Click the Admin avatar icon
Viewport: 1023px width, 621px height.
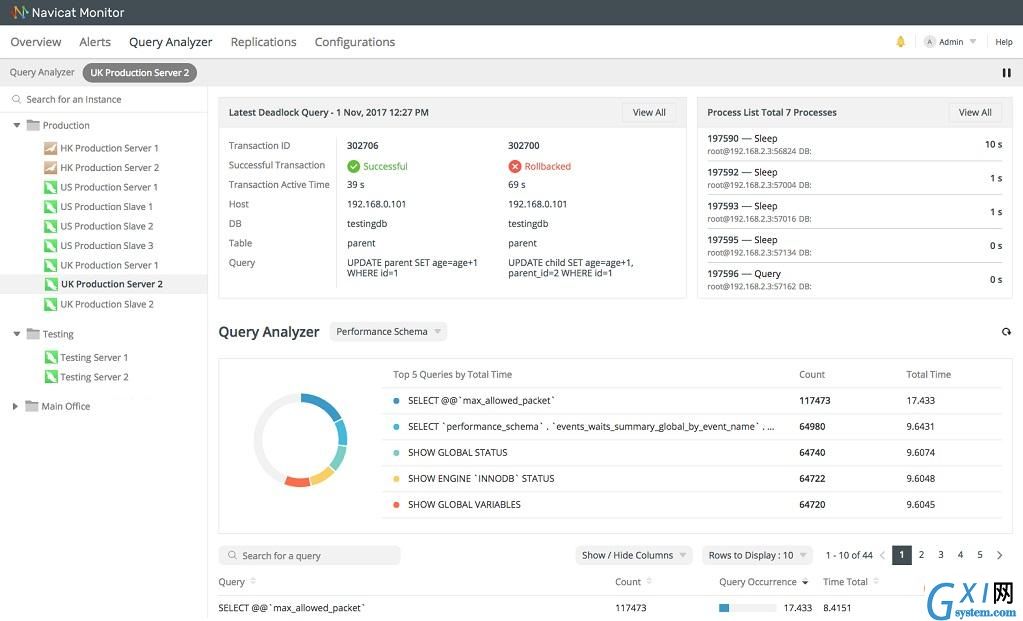pos(930,42)
